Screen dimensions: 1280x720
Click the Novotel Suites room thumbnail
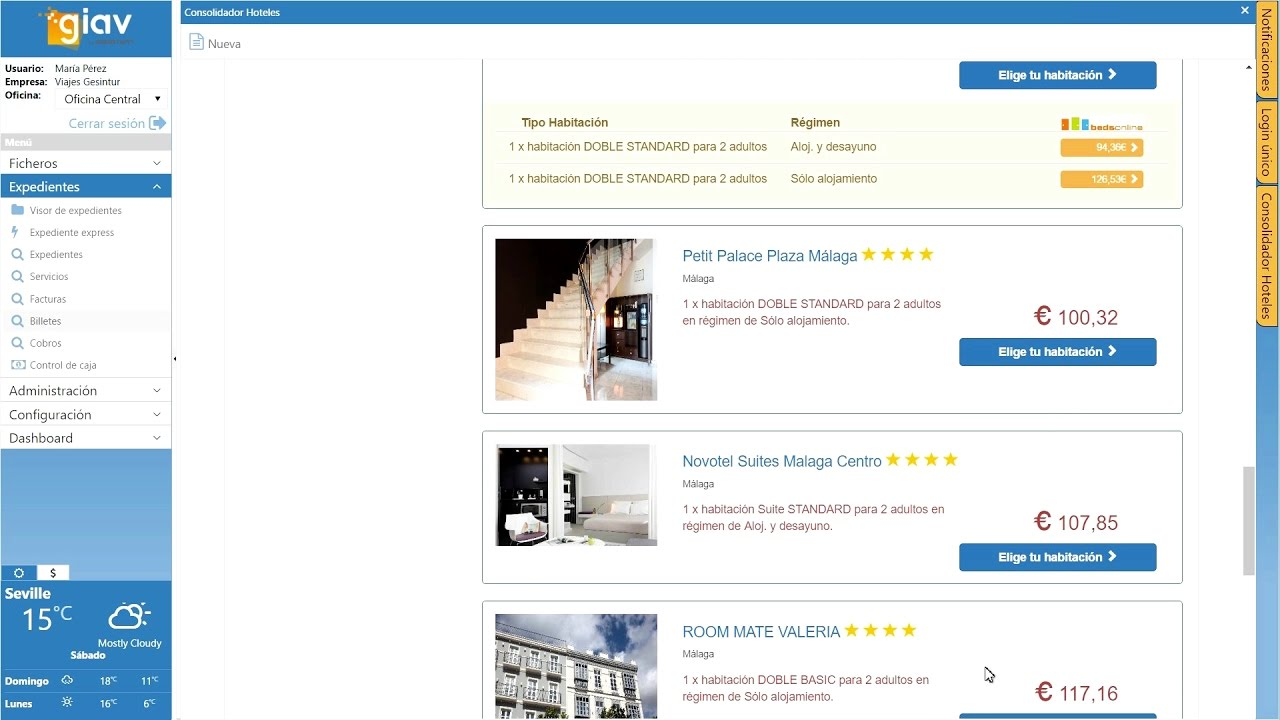576,495
